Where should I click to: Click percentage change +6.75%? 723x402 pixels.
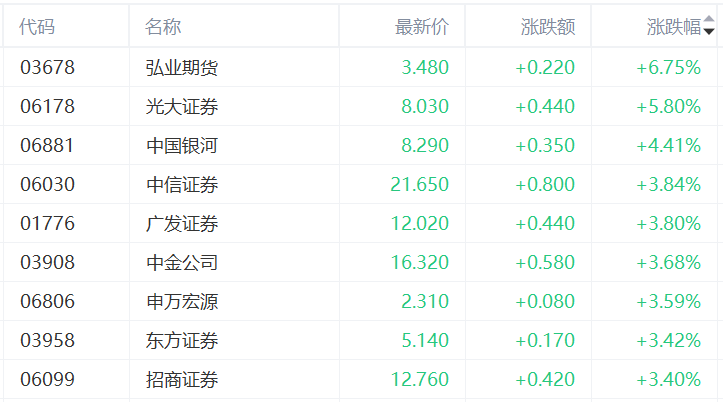coord(669,67)
